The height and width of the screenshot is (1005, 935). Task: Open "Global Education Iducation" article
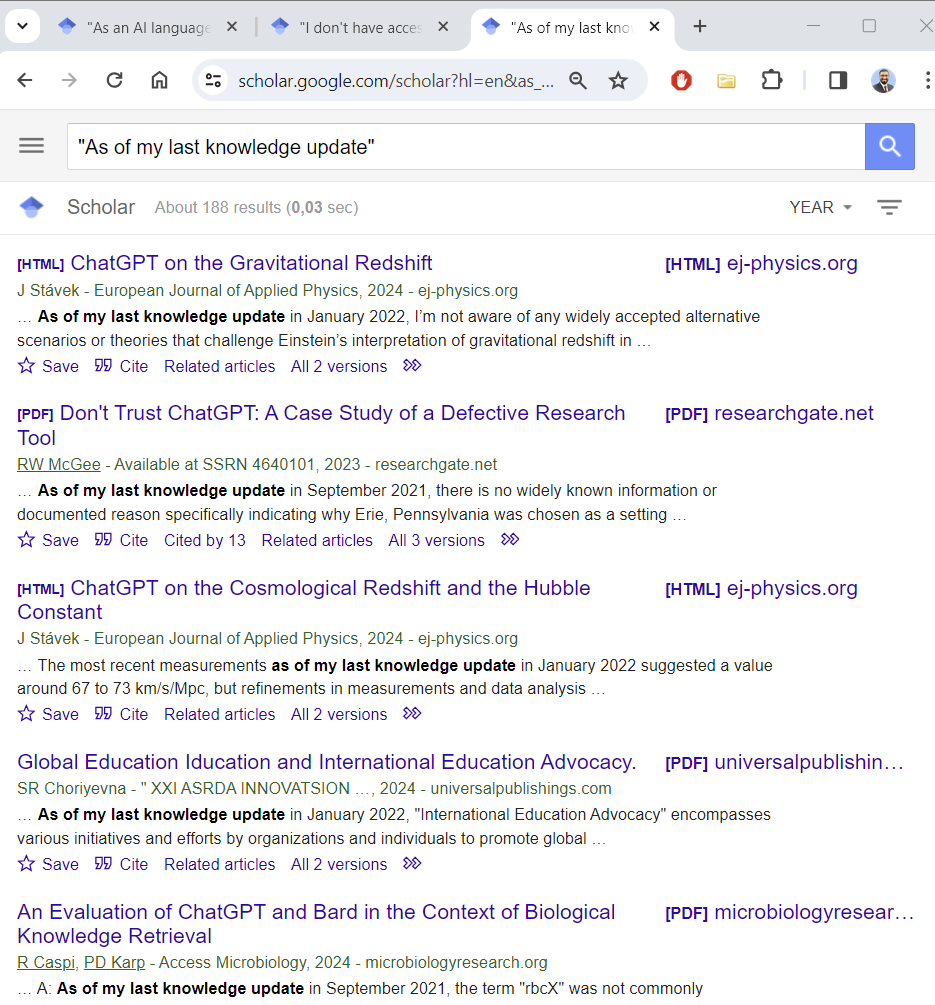(327, 761)
